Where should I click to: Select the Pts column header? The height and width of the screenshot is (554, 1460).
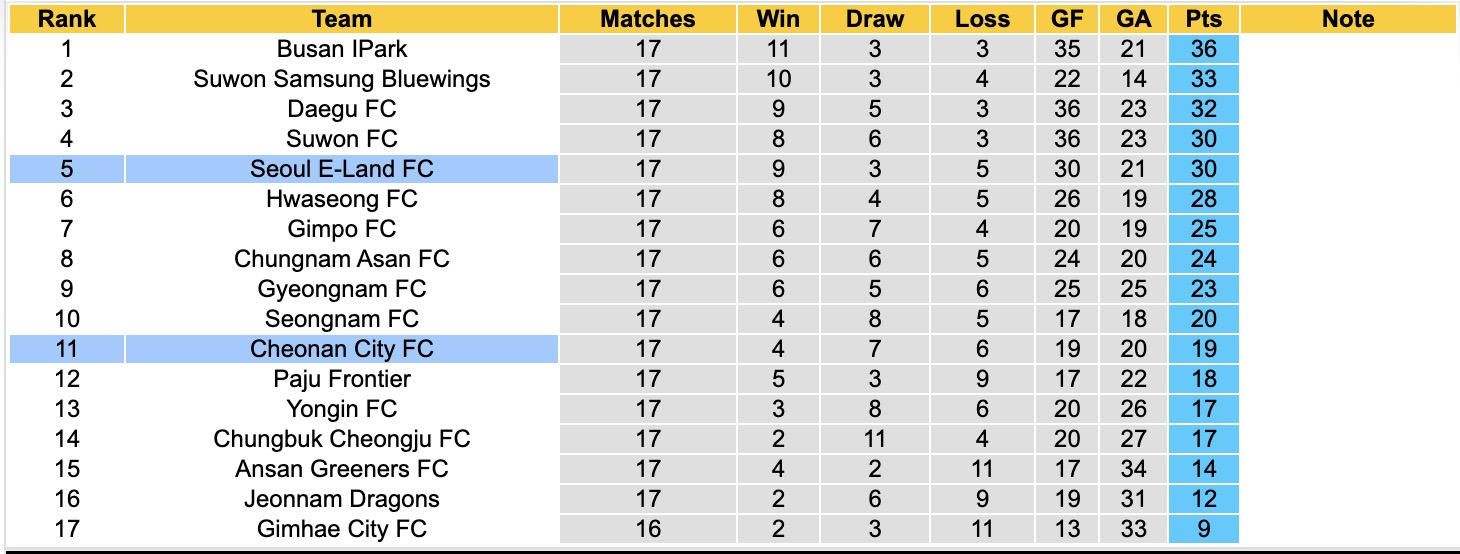point(1204,19)
